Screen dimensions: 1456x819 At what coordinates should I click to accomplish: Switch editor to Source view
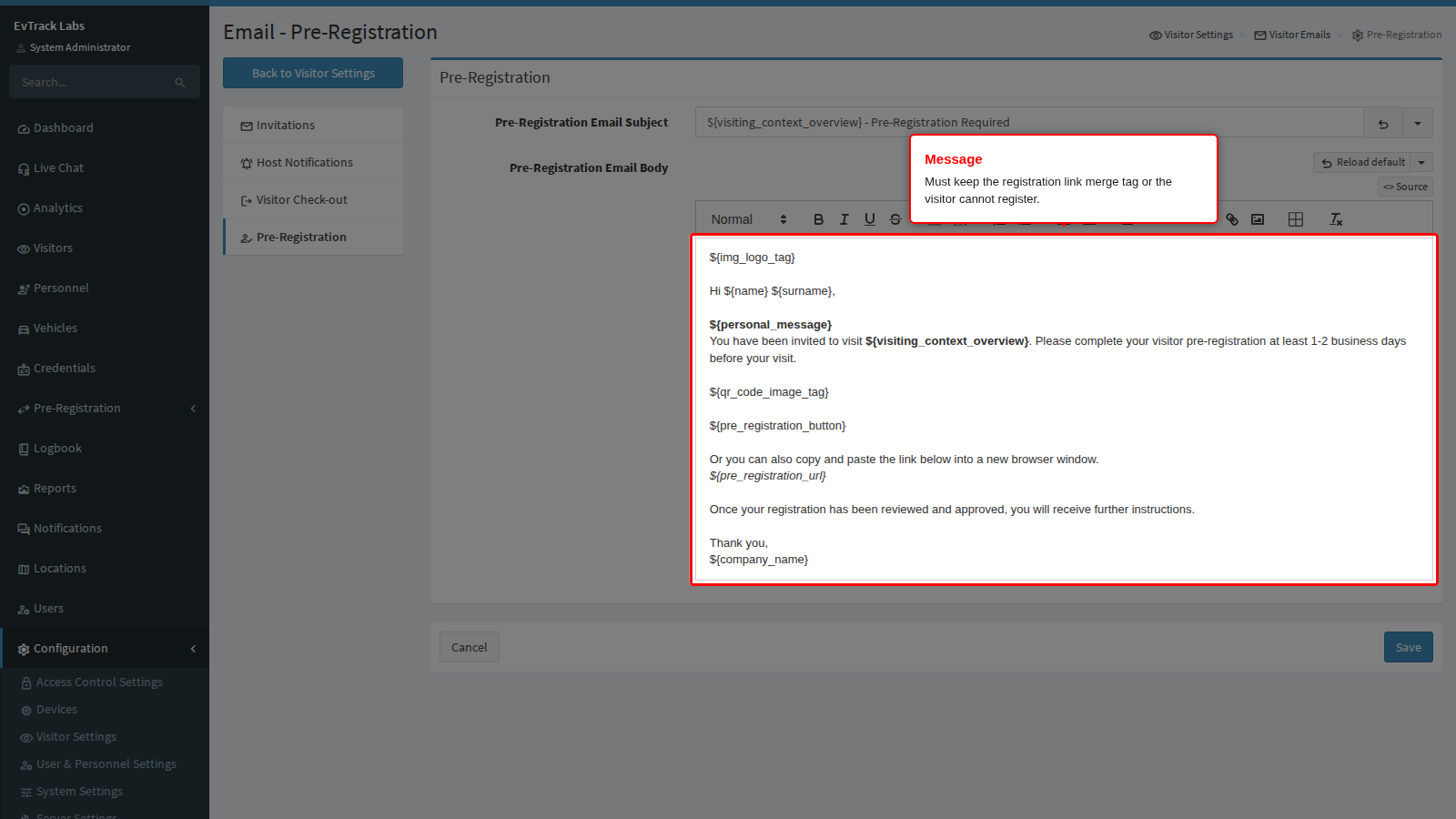point(1406,187)
